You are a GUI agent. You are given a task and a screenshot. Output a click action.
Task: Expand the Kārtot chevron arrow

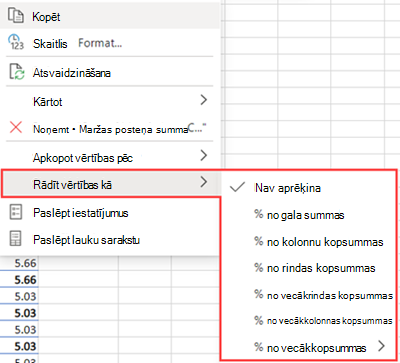tap(204, 100)
